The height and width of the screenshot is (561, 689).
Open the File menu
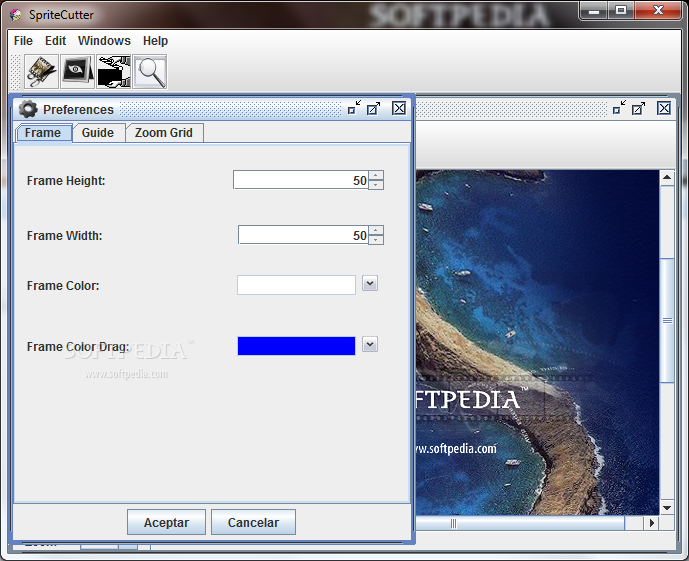[23, 41]
